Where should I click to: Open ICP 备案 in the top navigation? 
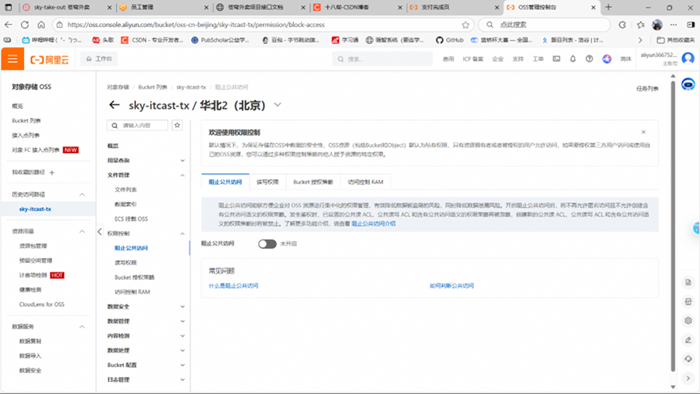coord(473,59)
